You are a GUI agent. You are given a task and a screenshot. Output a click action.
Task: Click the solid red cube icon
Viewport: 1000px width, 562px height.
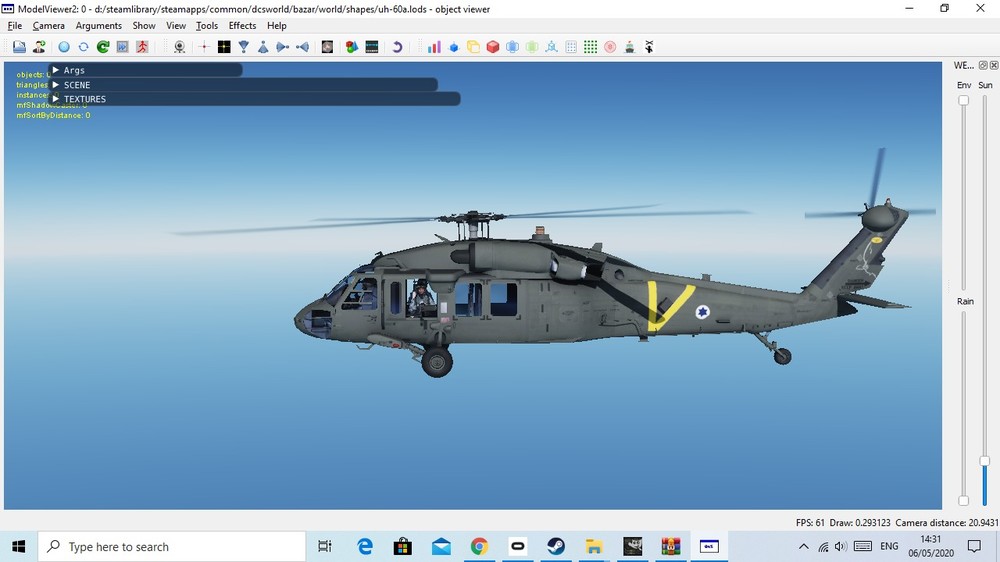[x=493, y=47]
